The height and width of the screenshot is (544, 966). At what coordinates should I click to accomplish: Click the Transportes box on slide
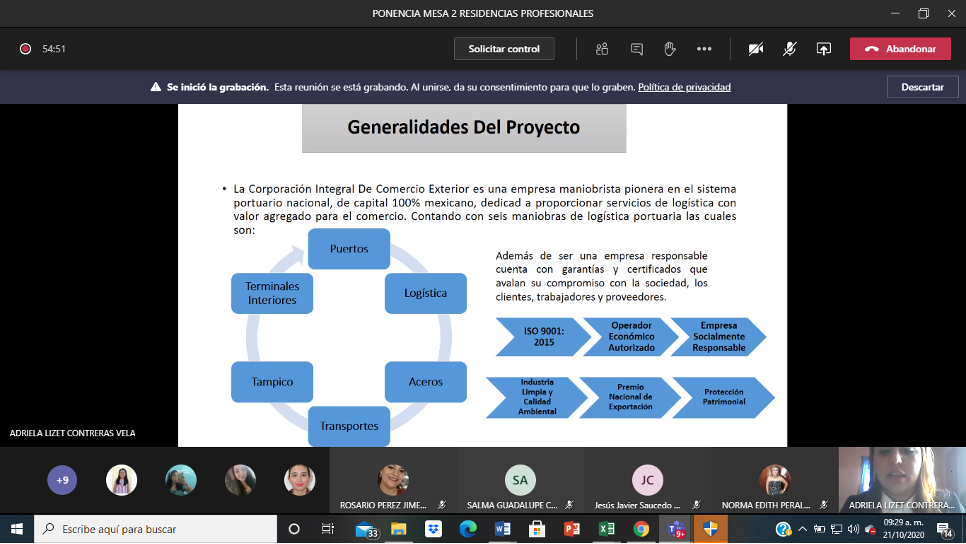(x=349, y=426)
